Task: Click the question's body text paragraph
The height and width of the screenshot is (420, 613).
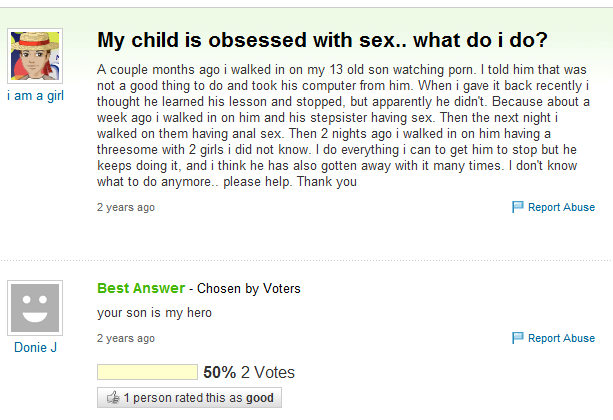Action: click(x=343, y=127)
